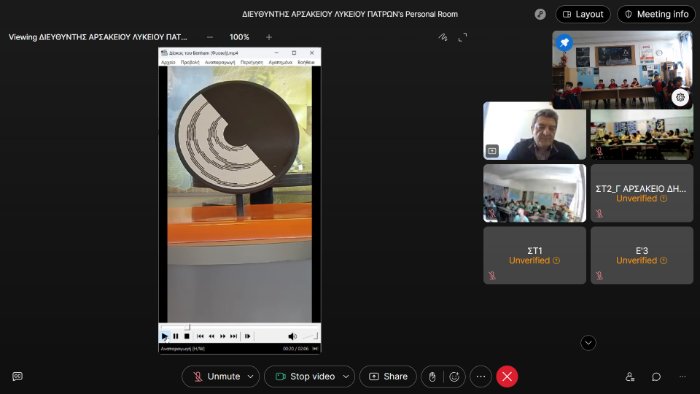Switch shared content to full screen
The width and height of the screenshot is (700, 394).
point(462,37)
